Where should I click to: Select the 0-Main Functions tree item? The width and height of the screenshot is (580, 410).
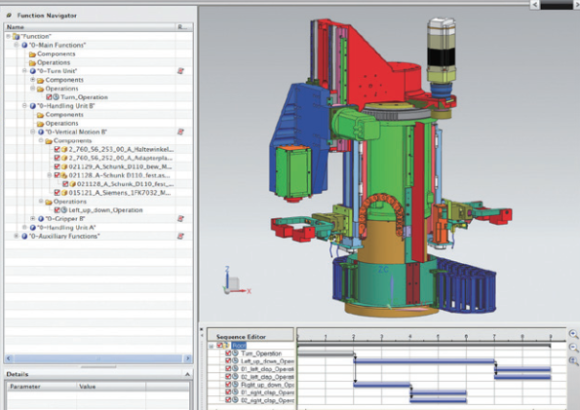pyautogui.click(x=57, y=45)
